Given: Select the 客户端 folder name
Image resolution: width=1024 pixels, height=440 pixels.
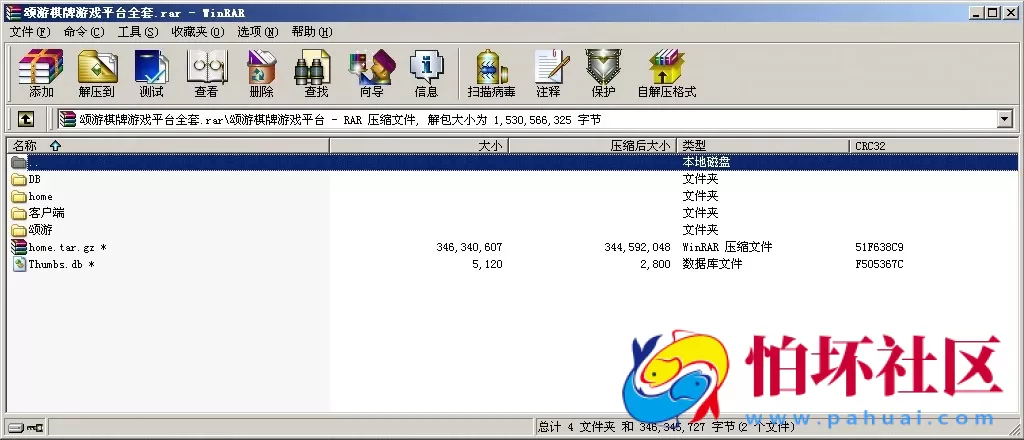Looking at the screenshot, I should [46, 213].
